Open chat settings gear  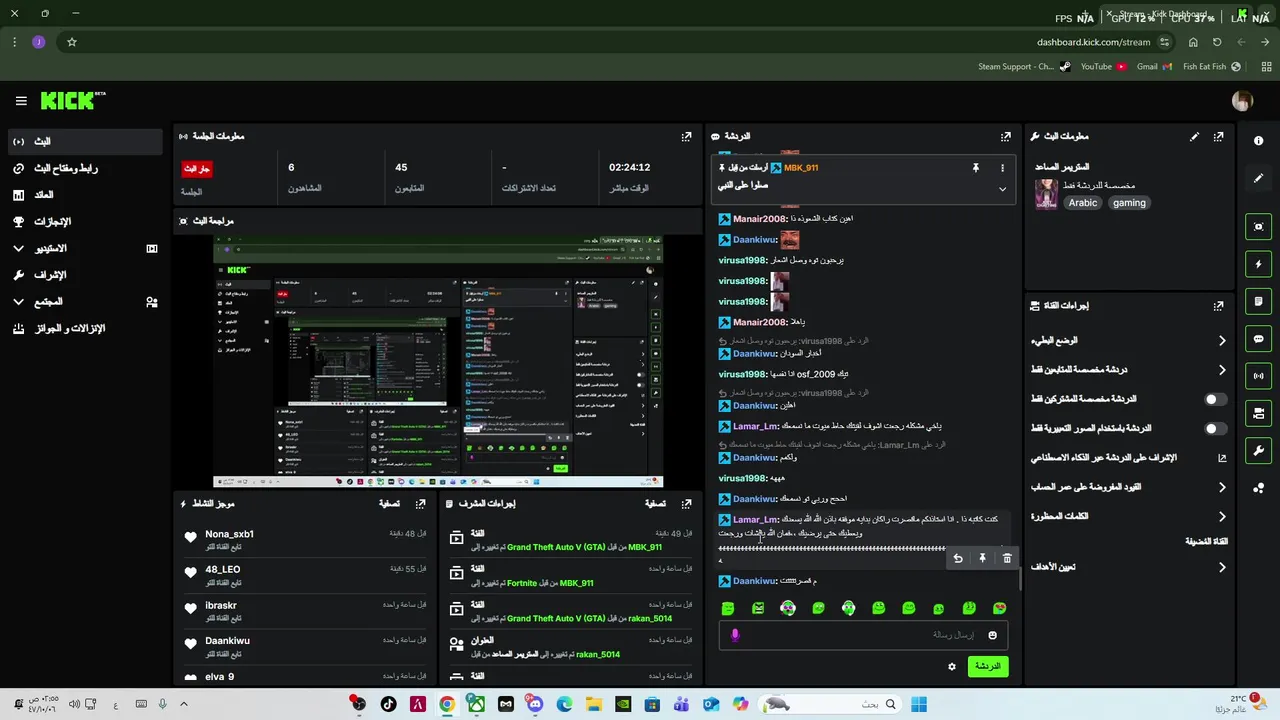click(952, 667)
